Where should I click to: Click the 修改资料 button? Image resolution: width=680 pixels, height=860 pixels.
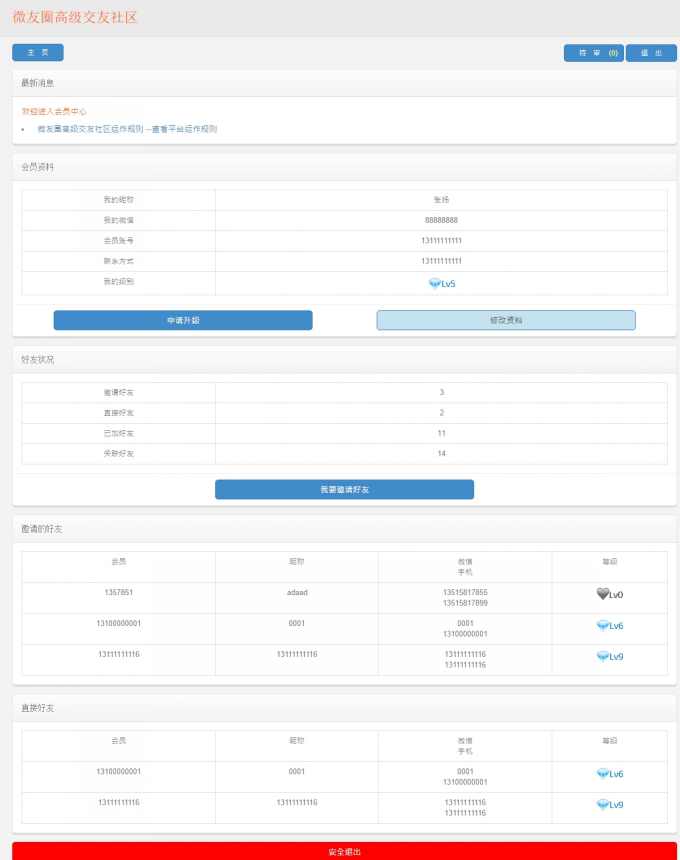tap(506, 320)
